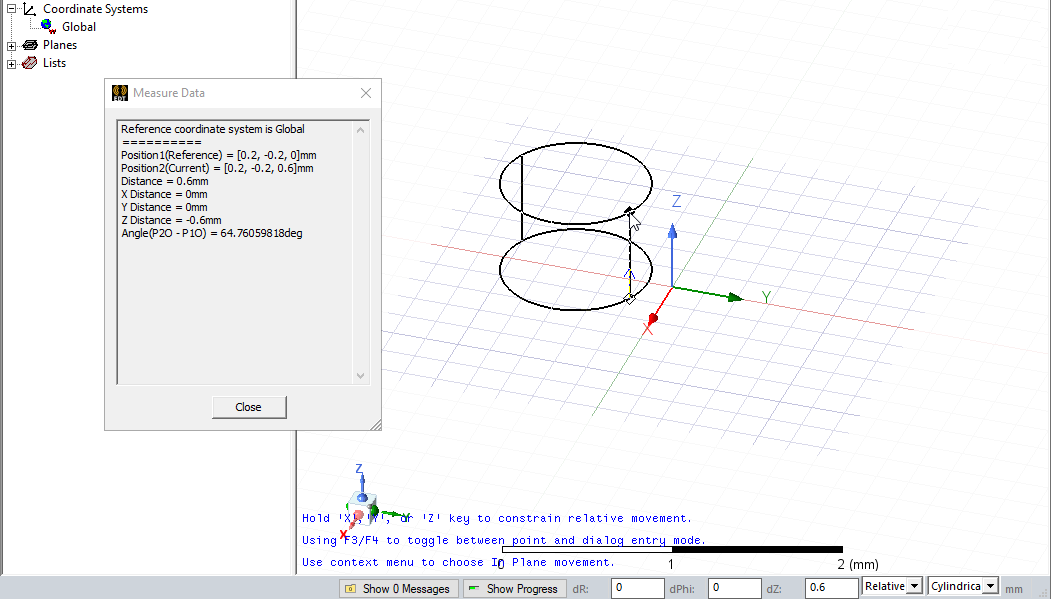
Task: Click the progress icon on Show Progress button
Action: pyautogui.click(x=474, y=588)
